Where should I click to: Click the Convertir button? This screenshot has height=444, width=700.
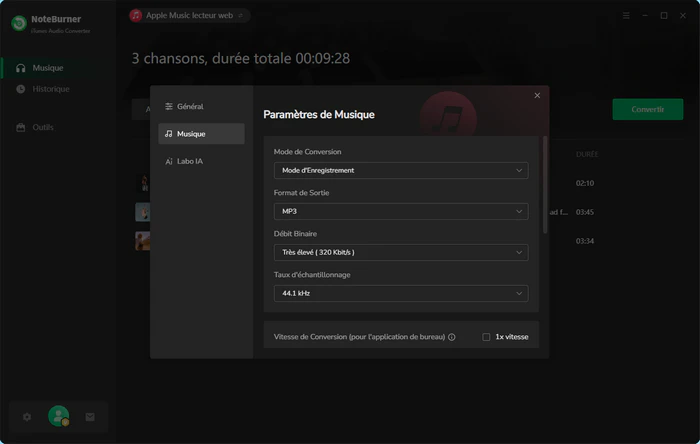647,109
